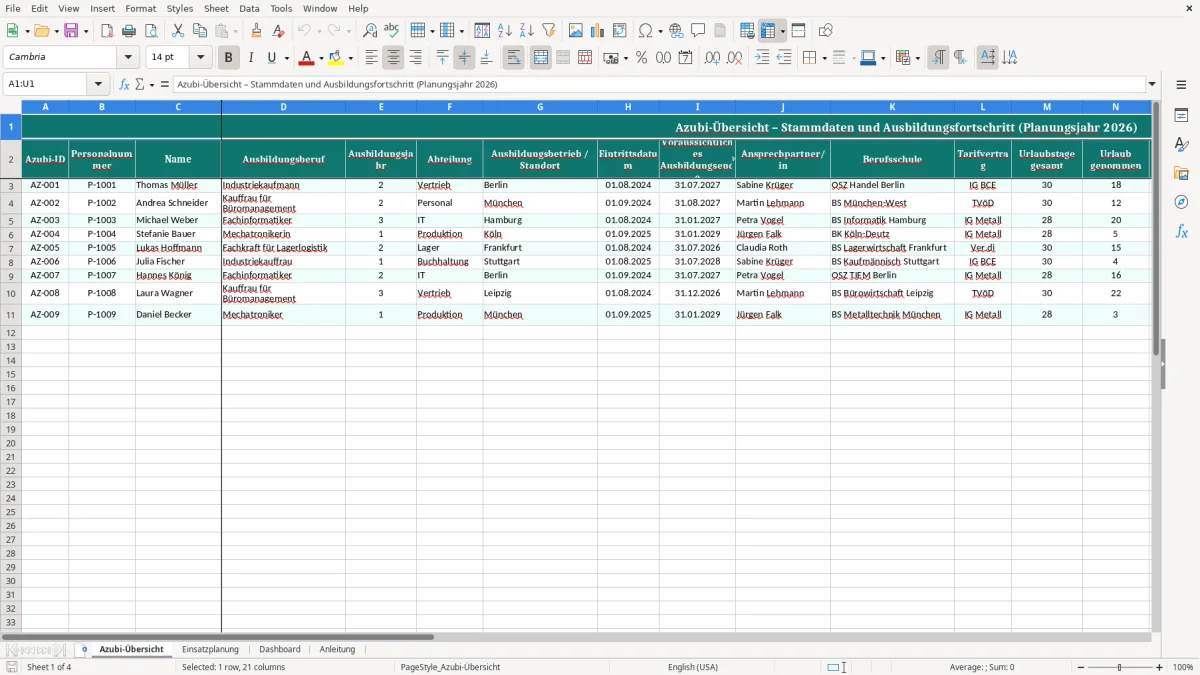
Task: Click the zoom in plus button
Action: [1160, 667]
